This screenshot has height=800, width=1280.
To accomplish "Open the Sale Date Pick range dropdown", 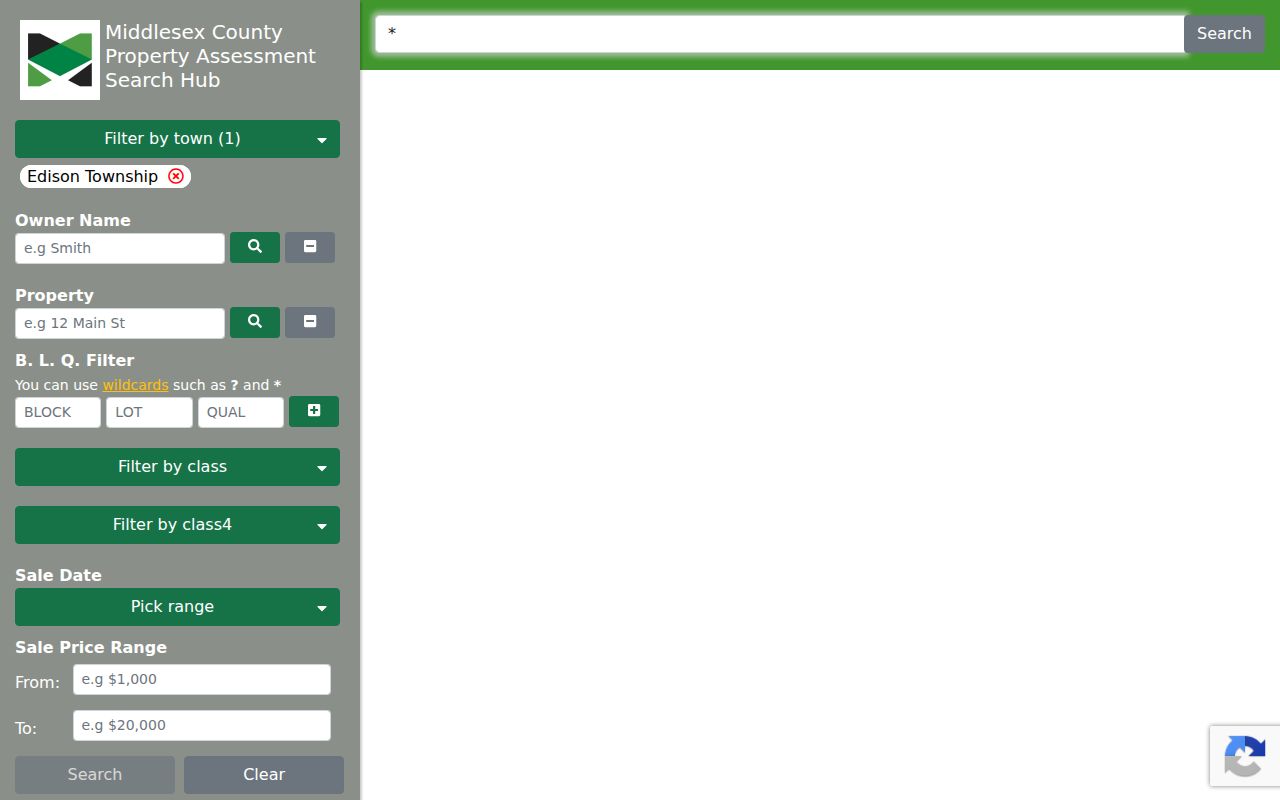I will (x=177, y=607).
